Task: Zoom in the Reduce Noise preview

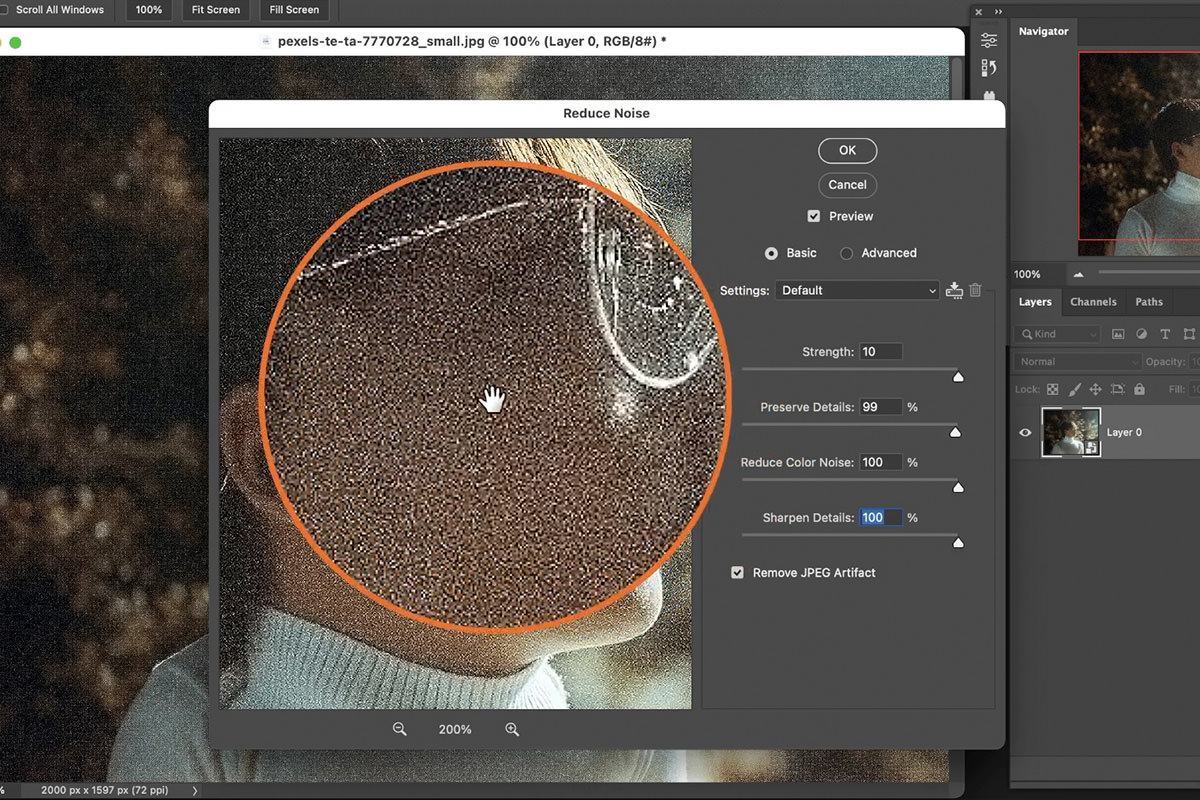Action: tap(512, 729)
